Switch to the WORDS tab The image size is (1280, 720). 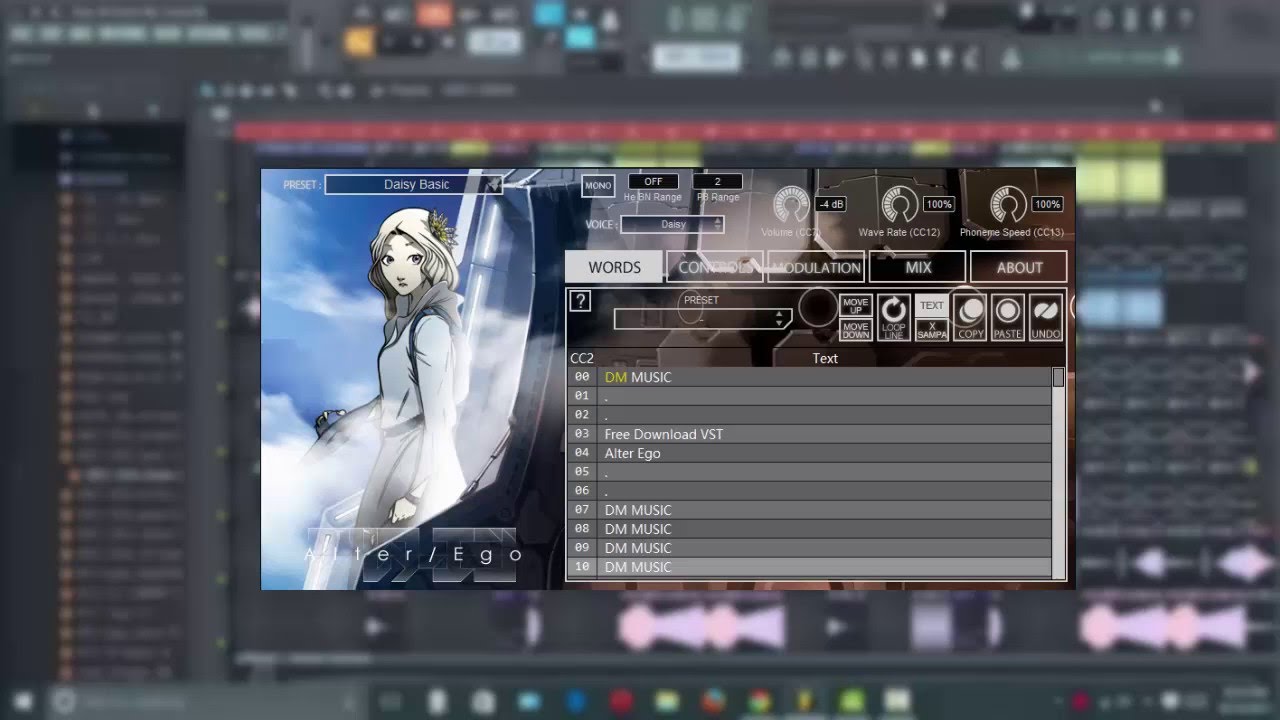click(x=614, y=267)
